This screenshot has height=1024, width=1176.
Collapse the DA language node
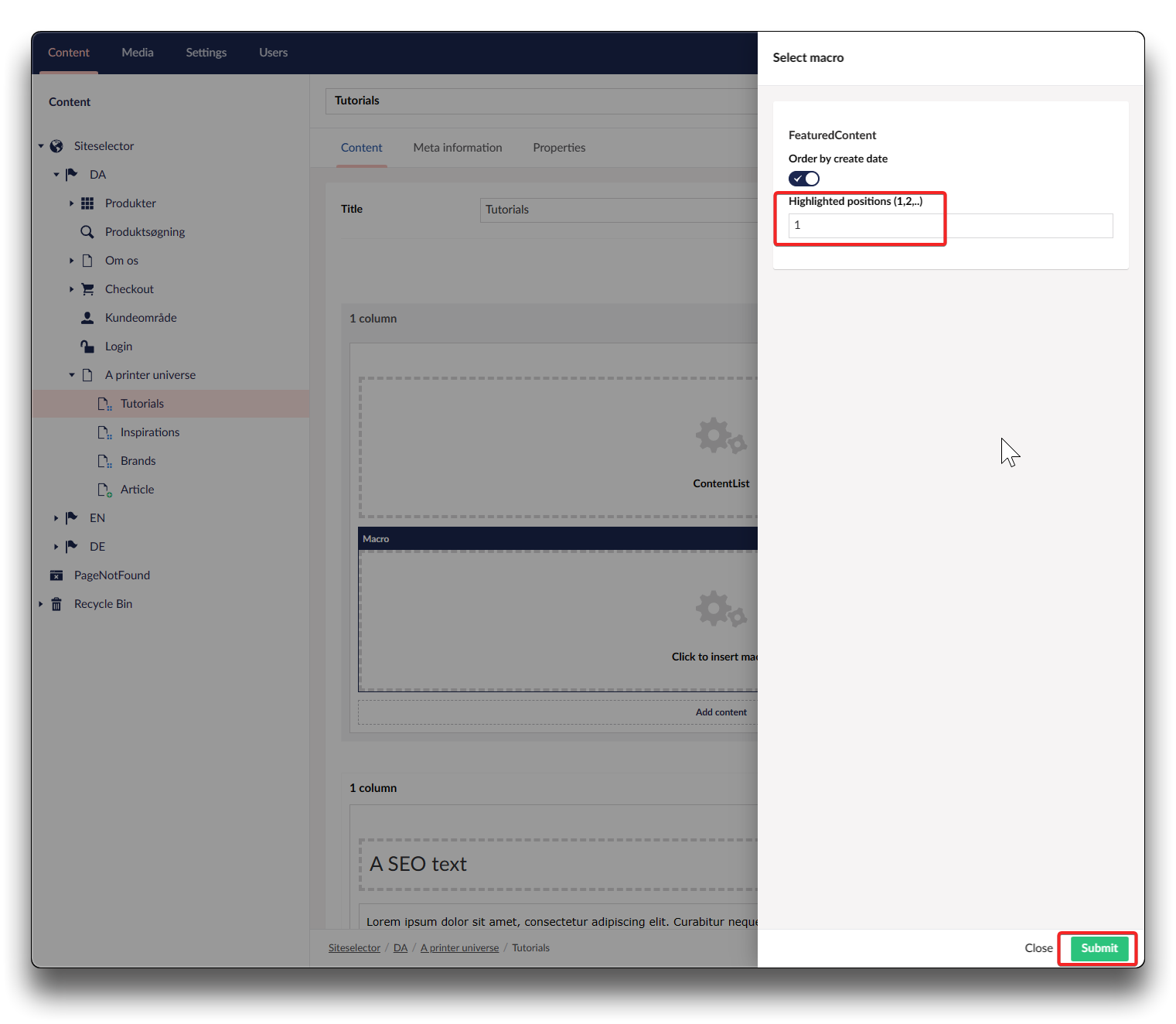56,175
